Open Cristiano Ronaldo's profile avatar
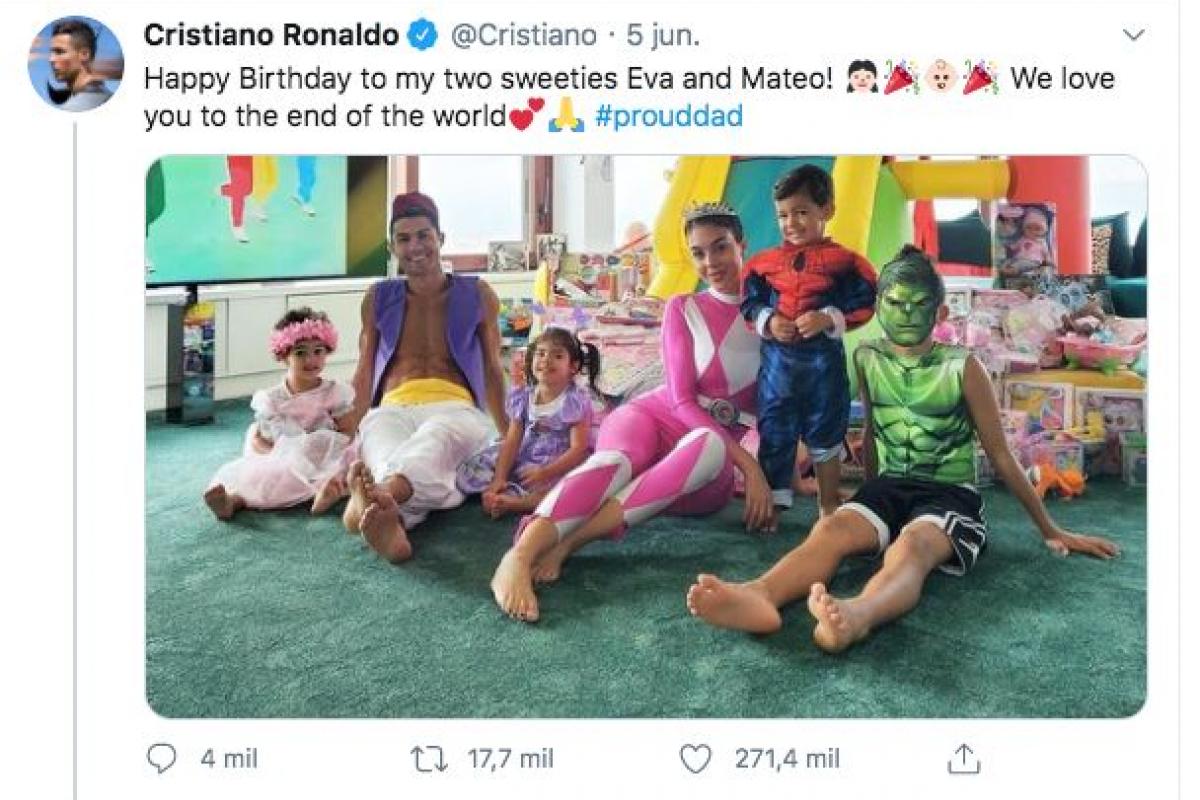Image resolution: width=1200 pixels, height=800 pixels. (x=76, y=64)
